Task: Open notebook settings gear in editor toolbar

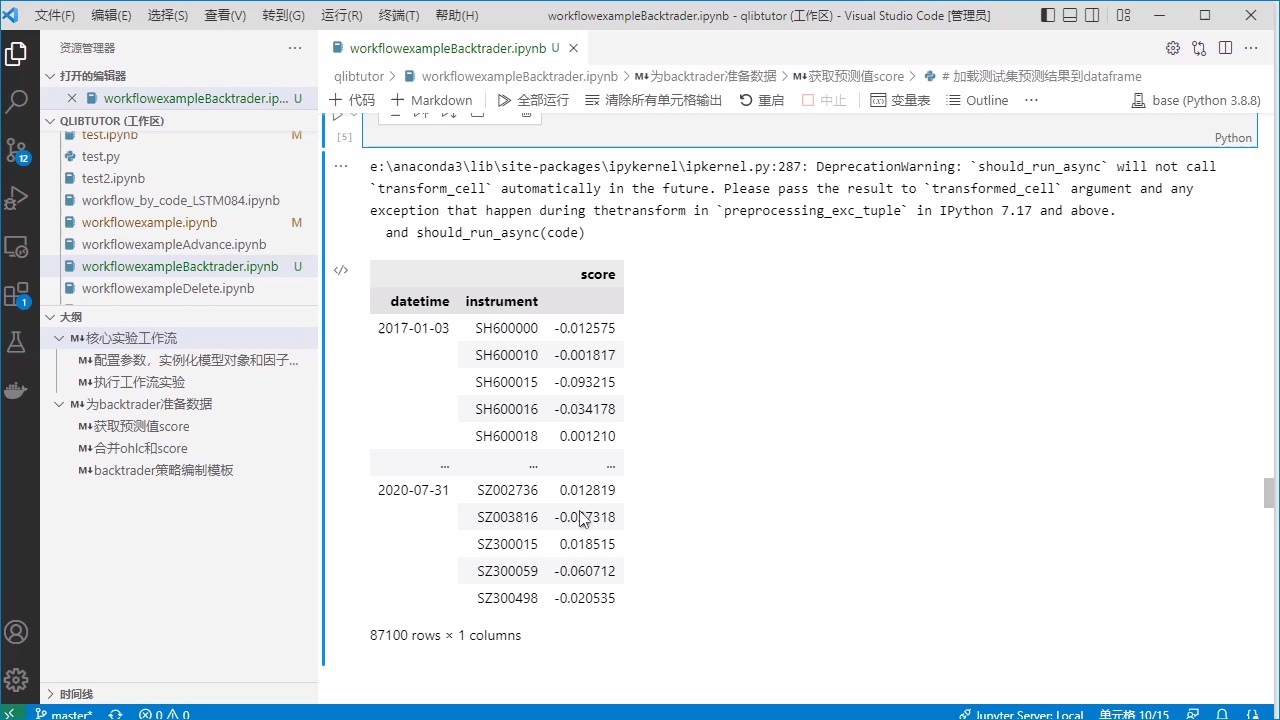Action: (1173, 48)
